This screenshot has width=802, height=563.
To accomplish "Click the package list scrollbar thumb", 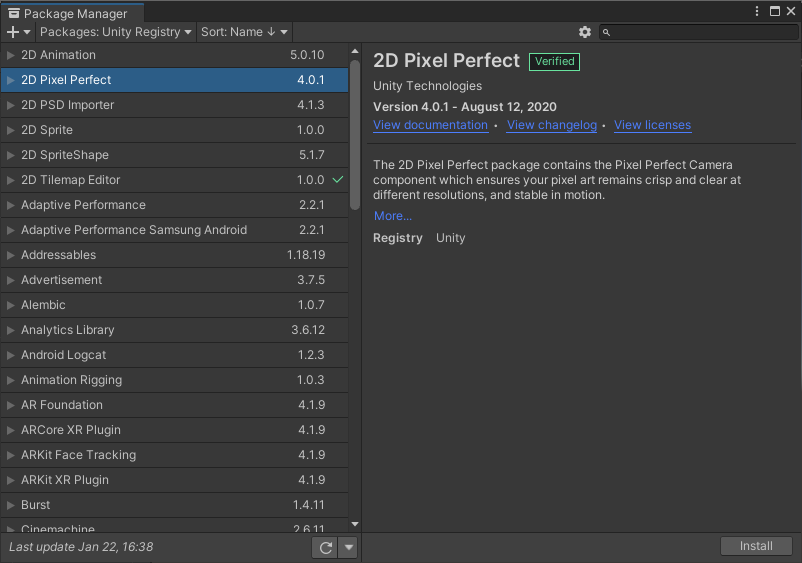I will [354, 135].
